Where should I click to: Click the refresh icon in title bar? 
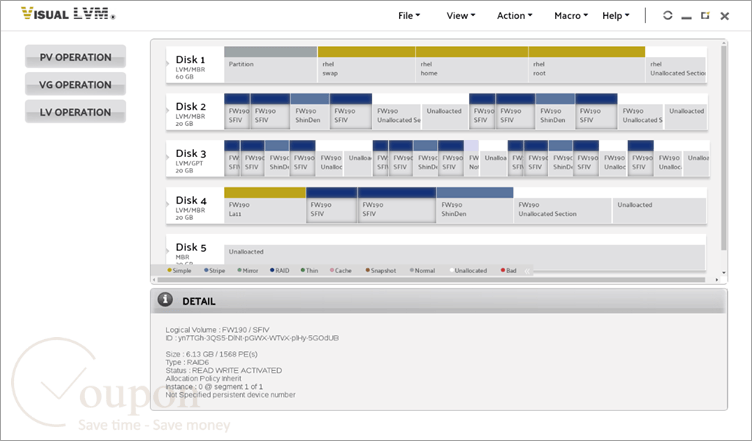[667, 15]
